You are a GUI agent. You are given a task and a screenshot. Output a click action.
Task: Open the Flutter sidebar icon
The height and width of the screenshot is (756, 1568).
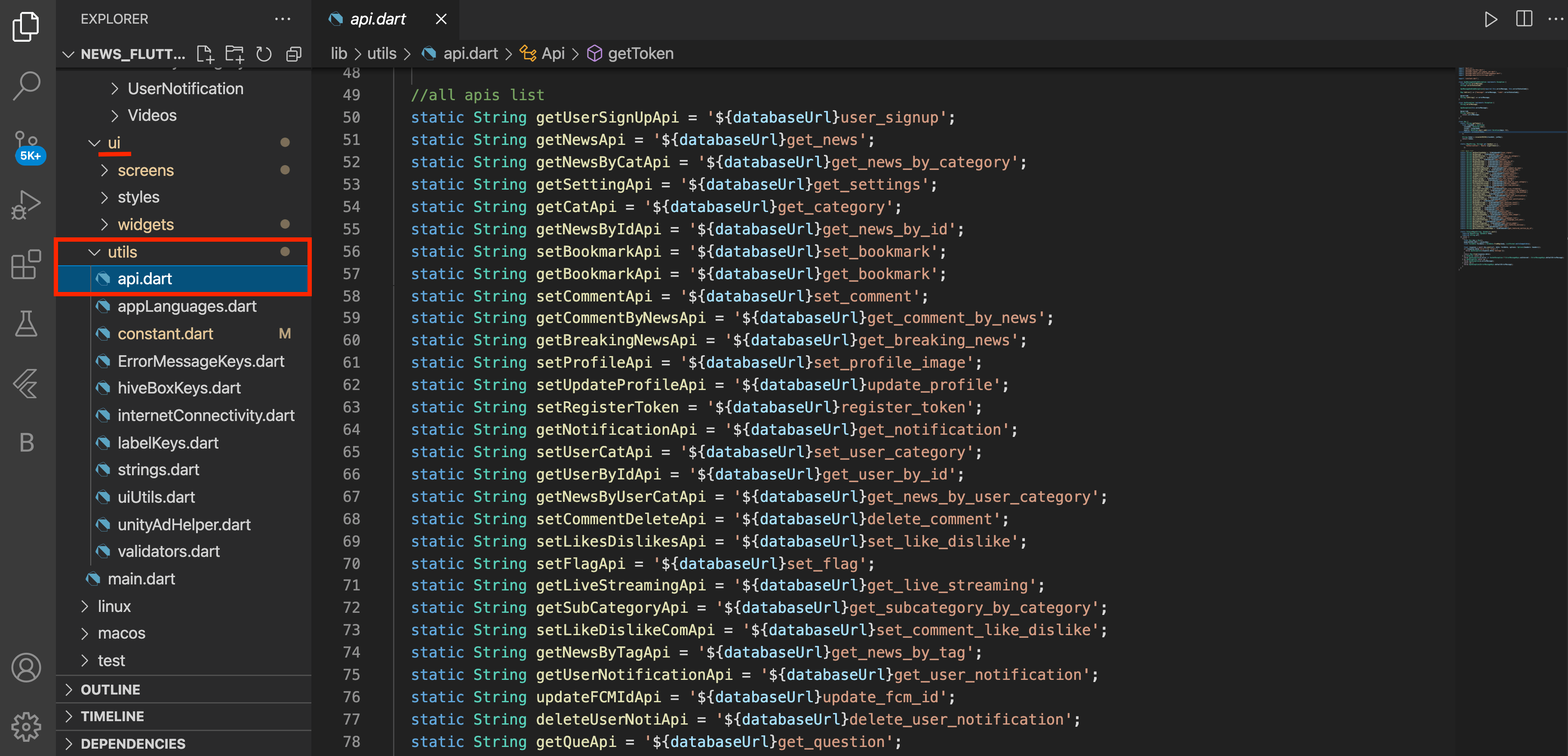pyautogui.click(x=26, y=383)
